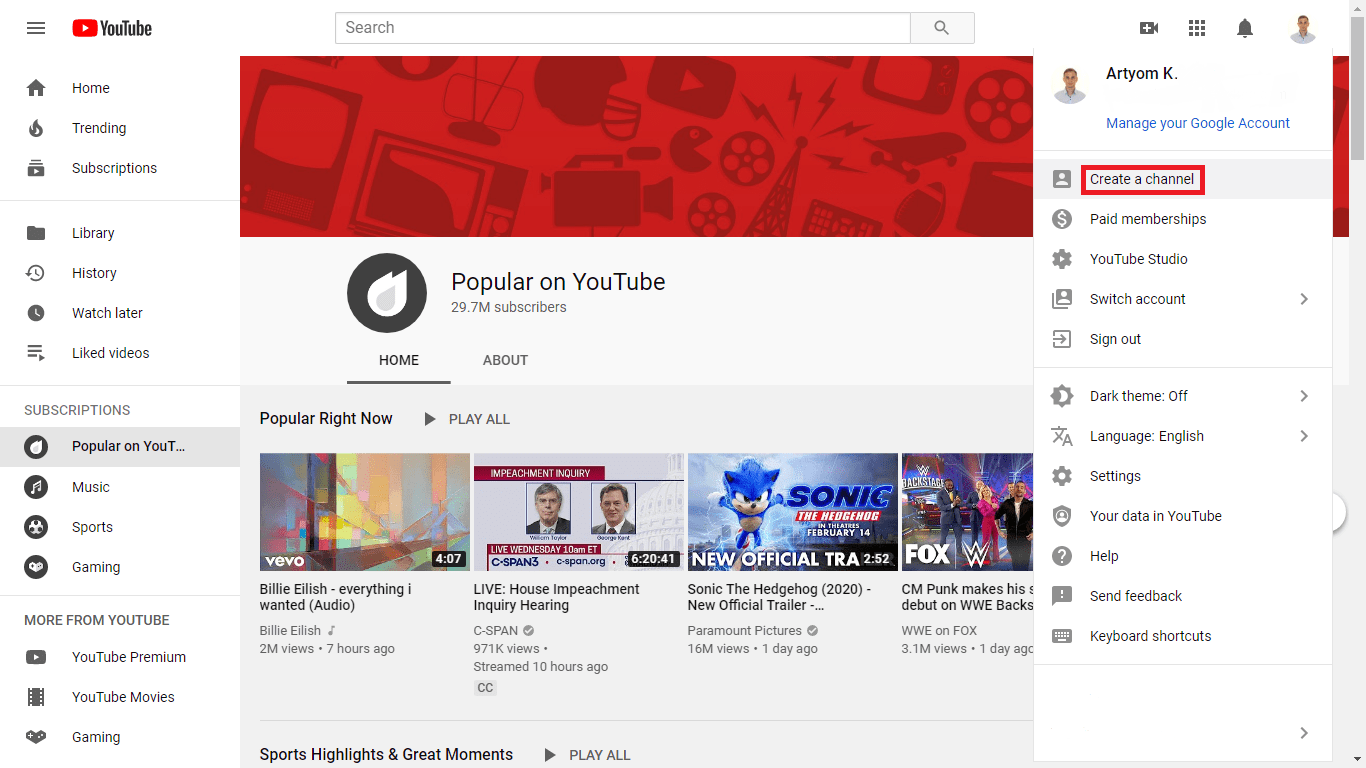
Task: Choose Sign out from account menu
Action: click(1115, 339)
